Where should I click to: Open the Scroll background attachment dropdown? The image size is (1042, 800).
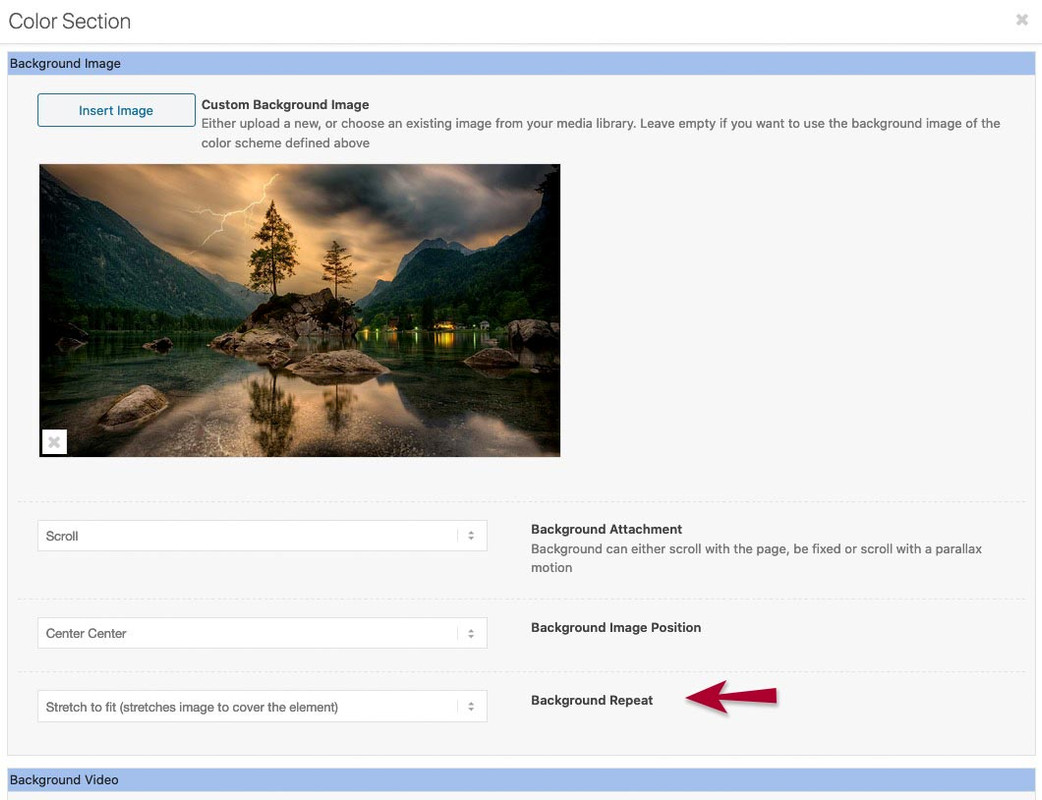[x=262, y=536]
